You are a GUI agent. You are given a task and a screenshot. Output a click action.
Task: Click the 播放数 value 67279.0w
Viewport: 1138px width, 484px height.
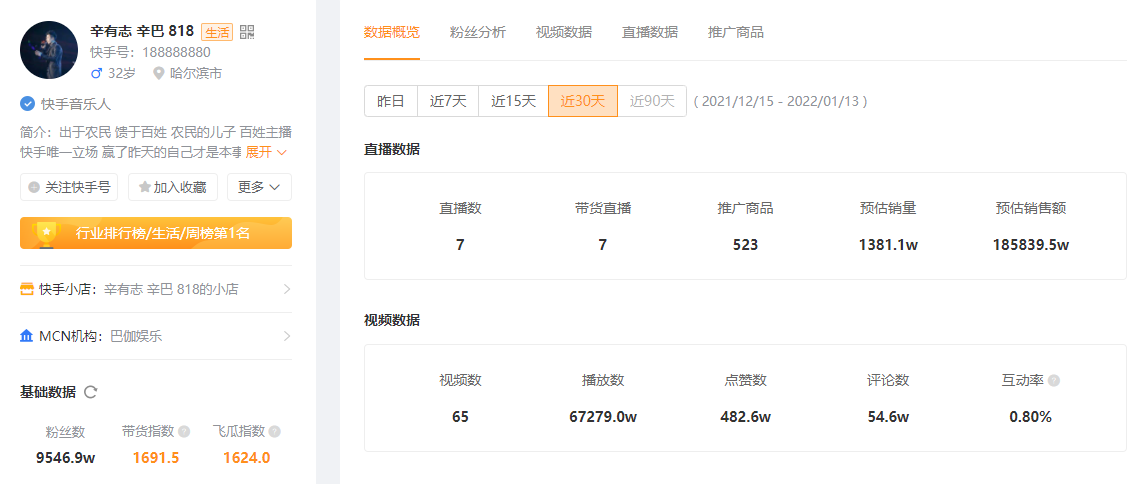click(603, 417)
